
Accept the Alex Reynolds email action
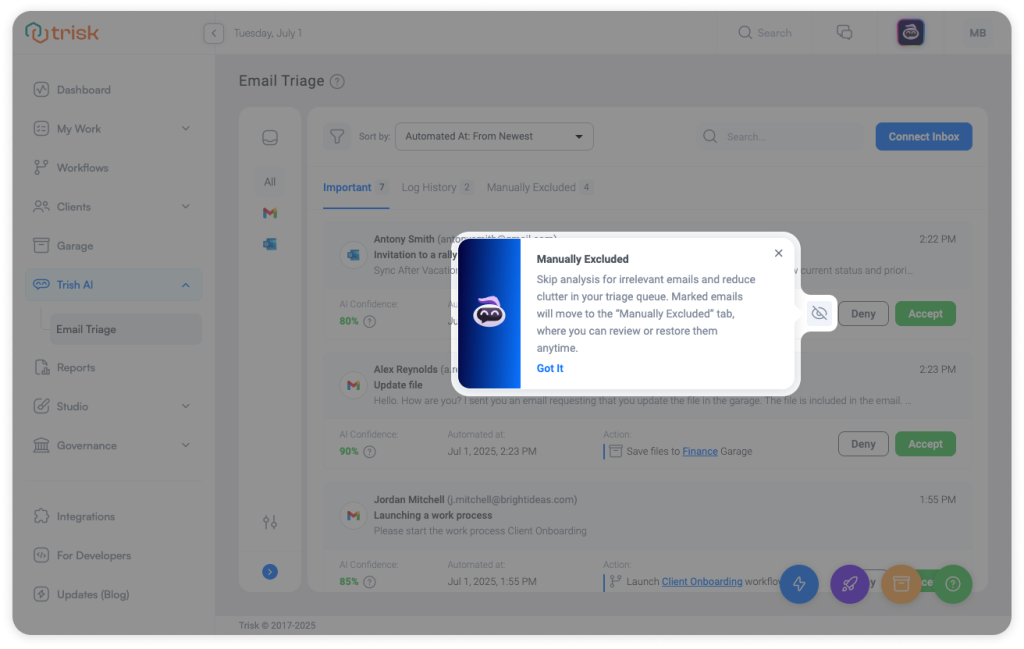[925, 444]
